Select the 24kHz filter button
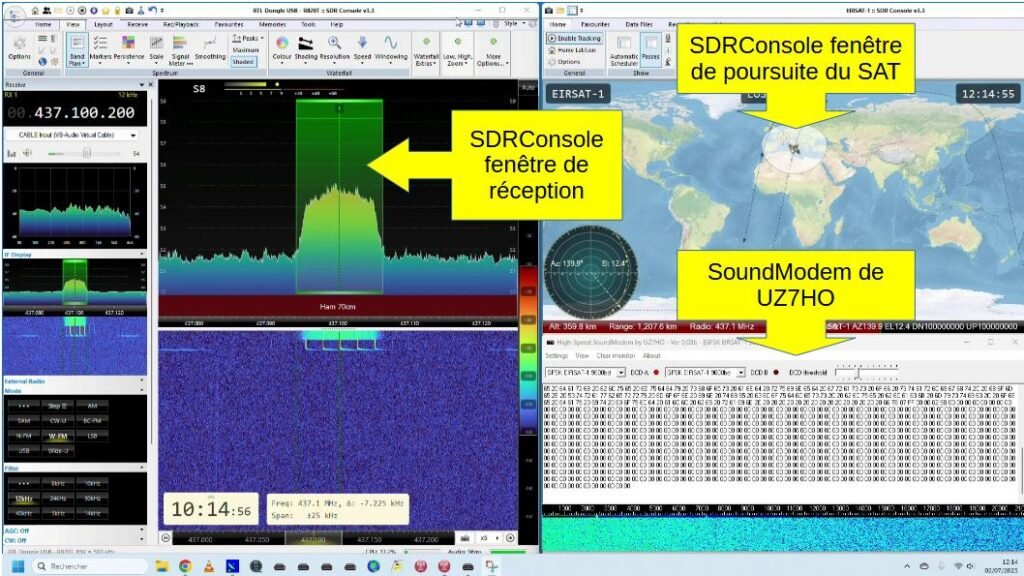This screenshot has height=576, width=1024. [58, 498]
